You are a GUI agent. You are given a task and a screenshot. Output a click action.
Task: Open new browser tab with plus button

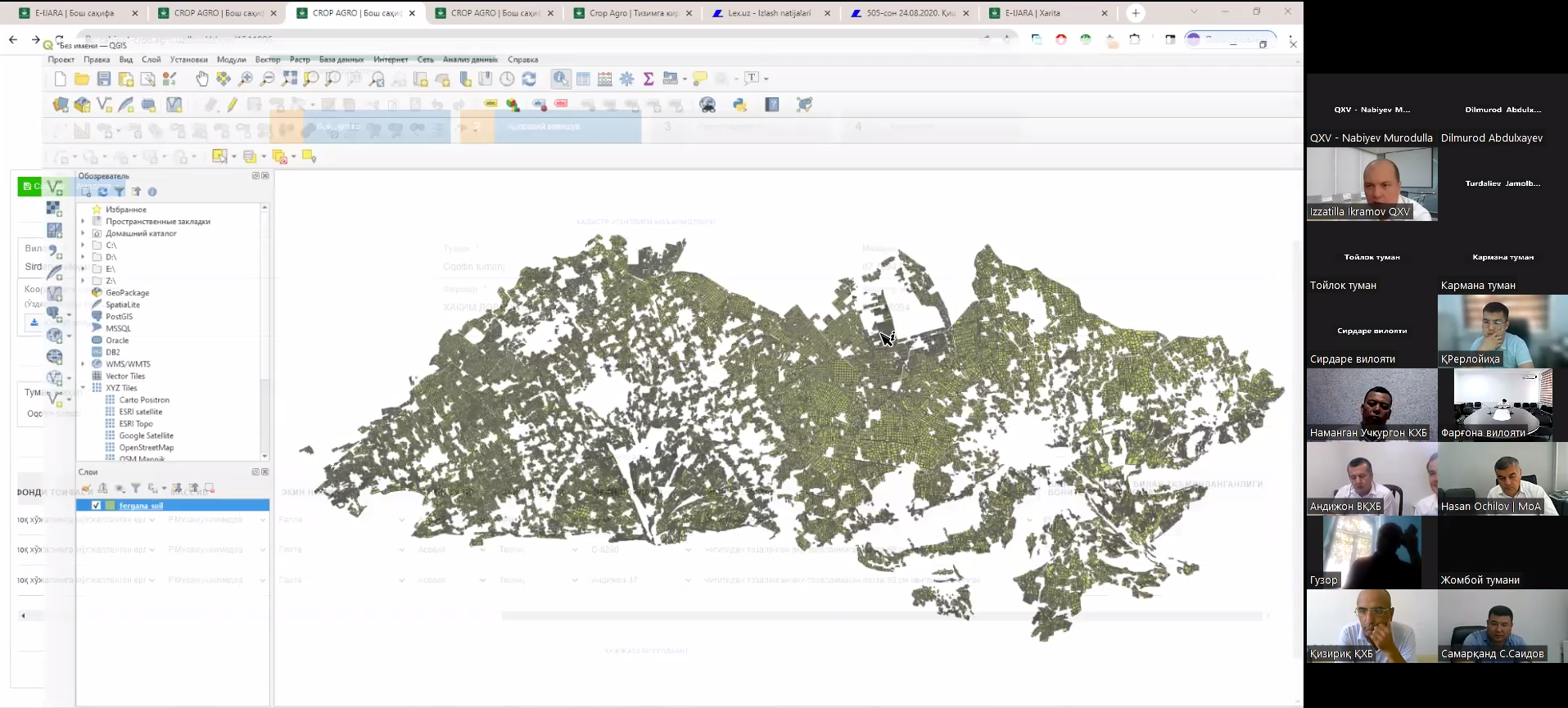1135,13
